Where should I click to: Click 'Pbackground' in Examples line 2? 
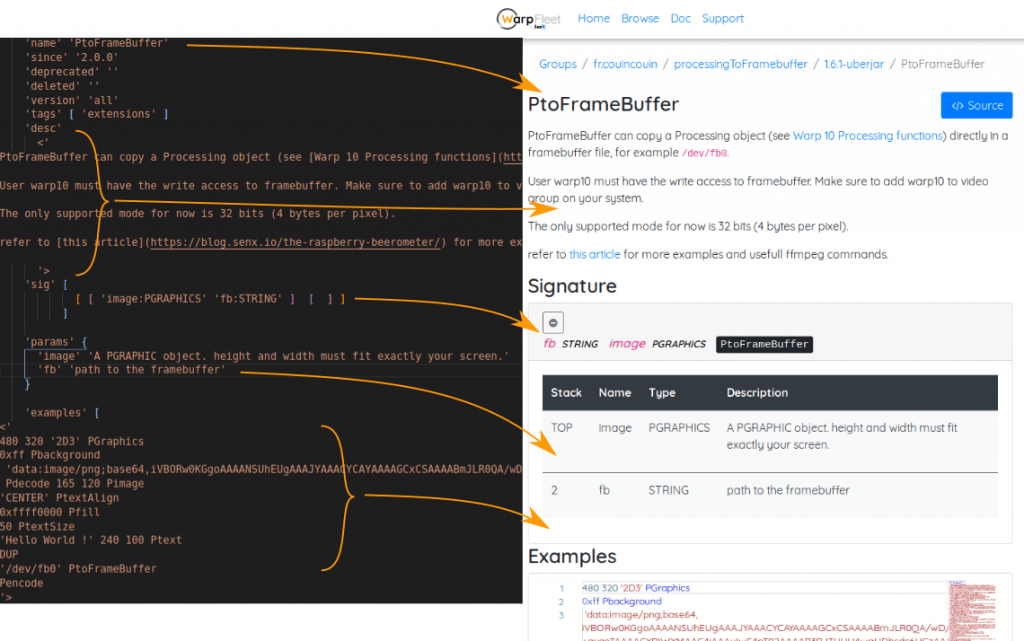[x=632, y=601]
